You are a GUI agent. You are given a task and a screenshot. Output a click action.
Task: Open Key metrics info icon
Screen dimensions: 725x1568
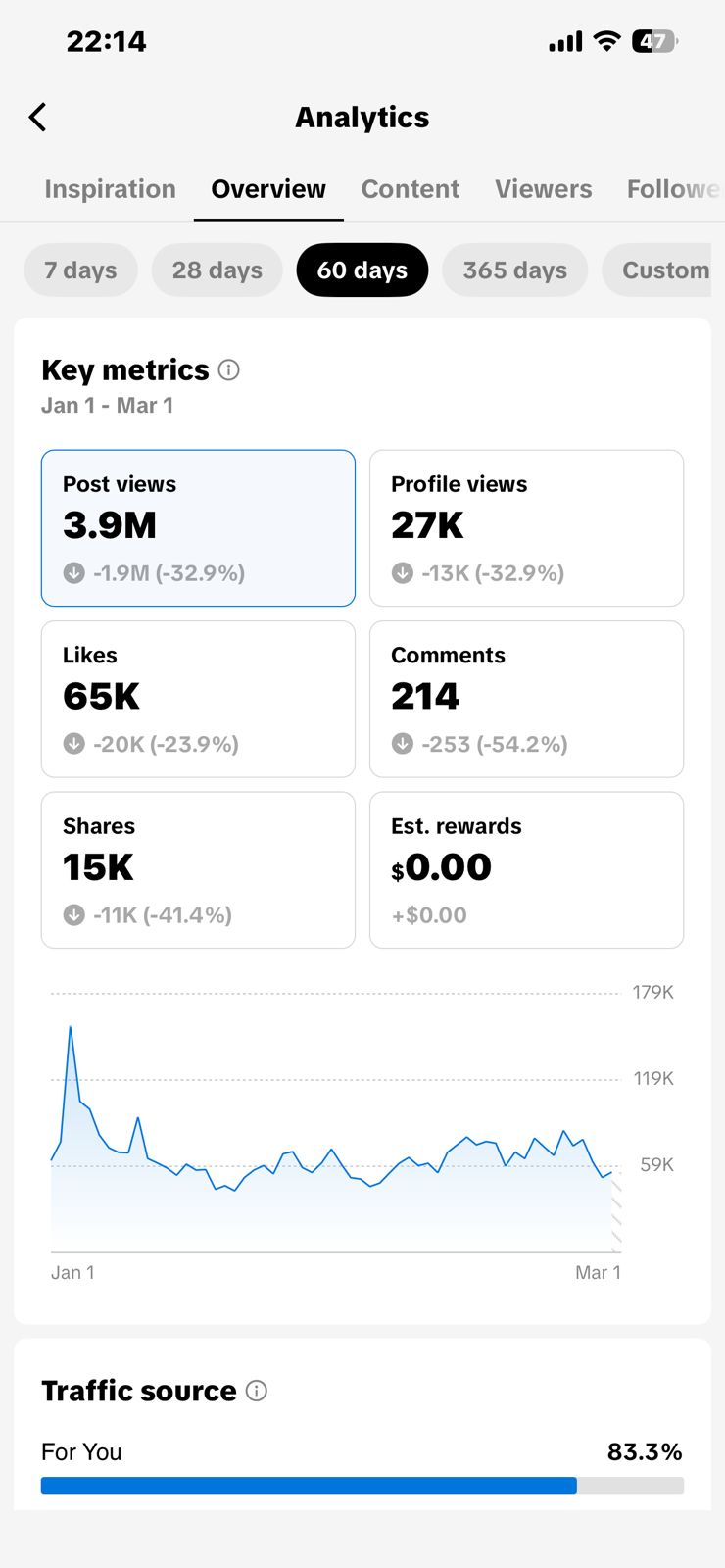point(229,370)
